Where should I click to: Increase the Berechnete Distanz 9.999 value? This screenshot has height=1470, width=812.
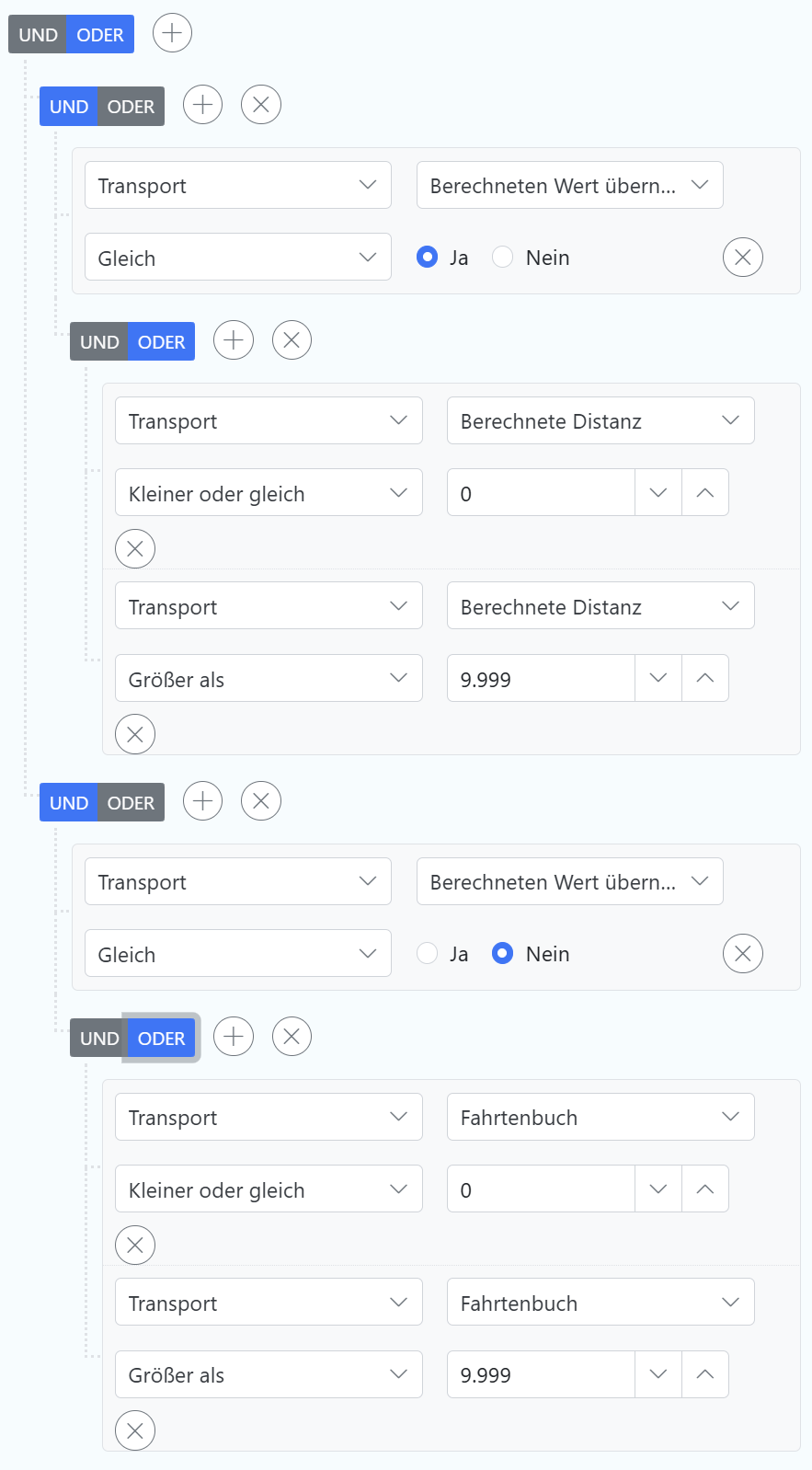pos(705,679)
